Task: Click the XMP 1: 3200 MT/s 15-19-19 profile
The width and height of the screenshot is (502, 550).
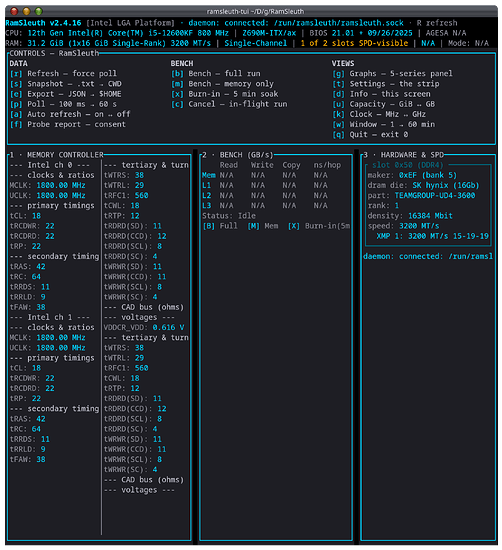Action: pyautogui.click(x=433, y=236)
